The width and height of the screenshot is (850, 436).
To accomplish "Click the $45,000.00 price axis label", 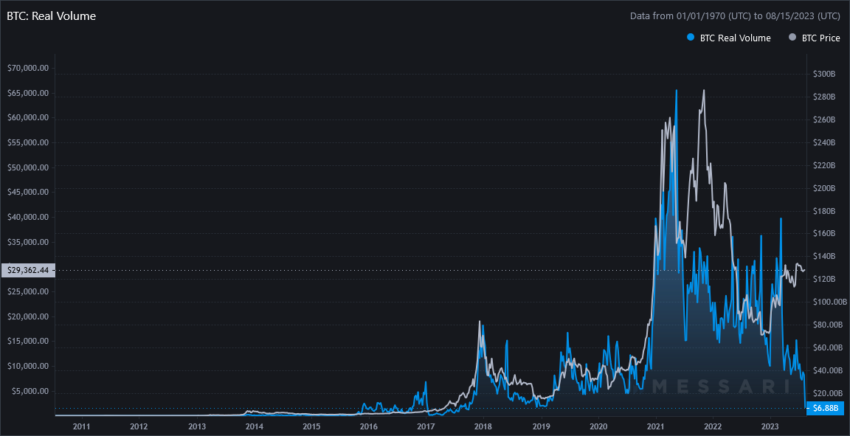I will click(x=28, y=192).
